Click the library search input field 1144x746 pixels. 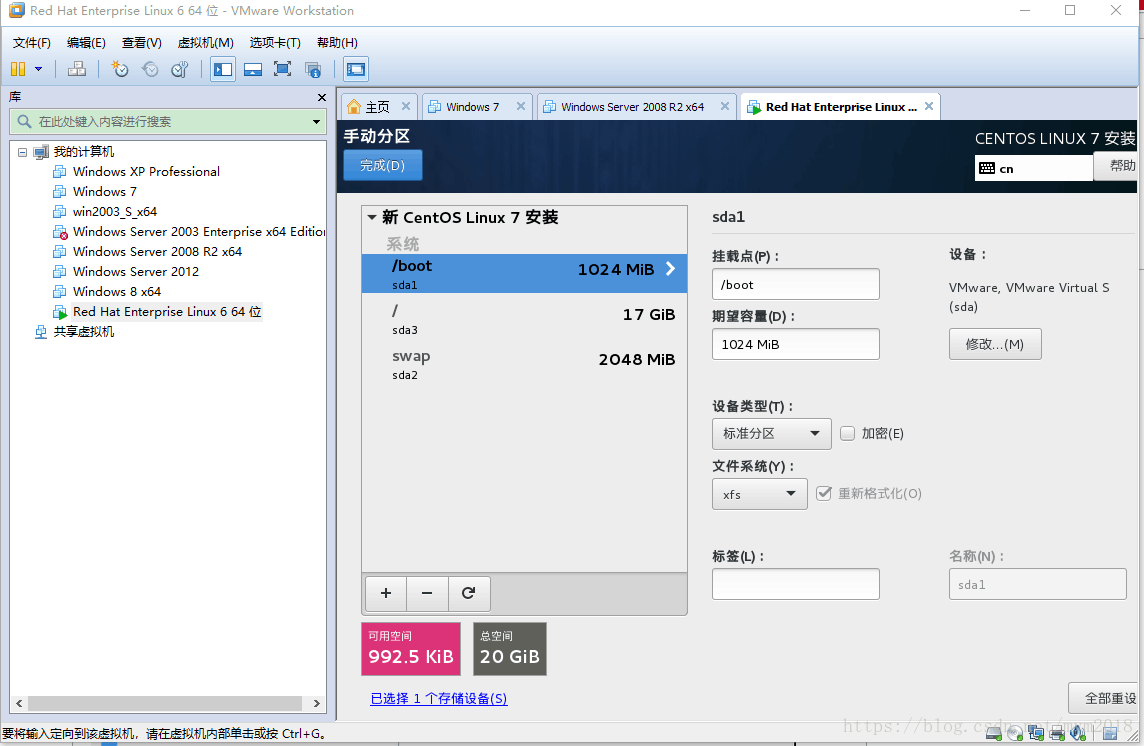pyautogui.click(x=168, y=122)
